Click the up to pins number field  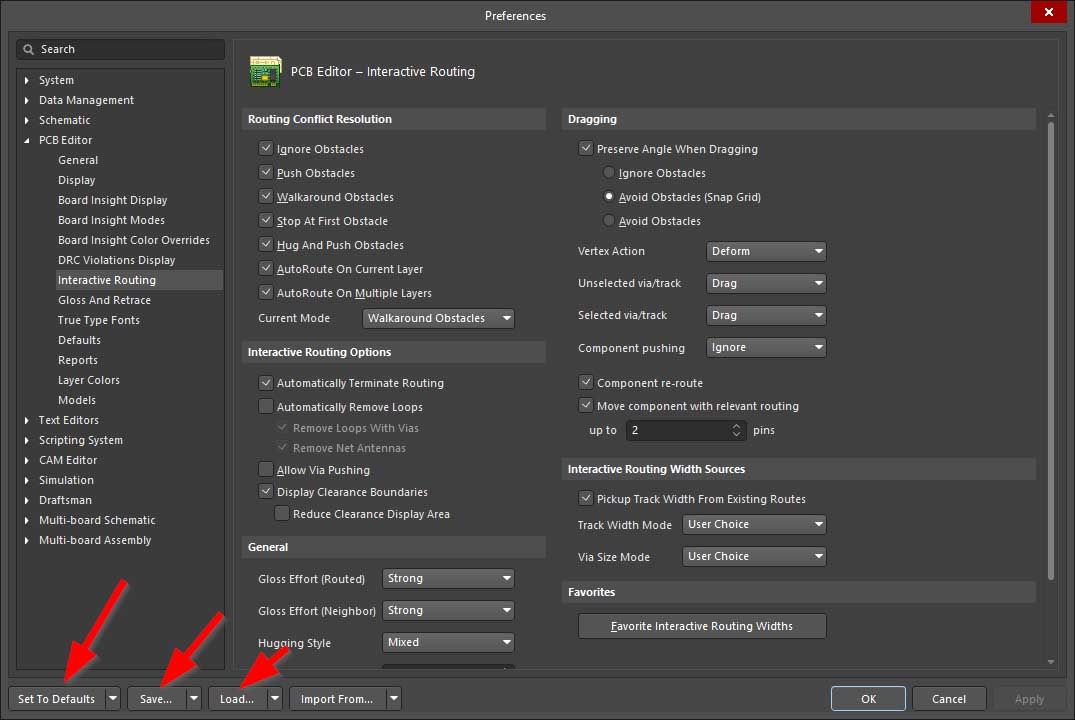(677, 430)
